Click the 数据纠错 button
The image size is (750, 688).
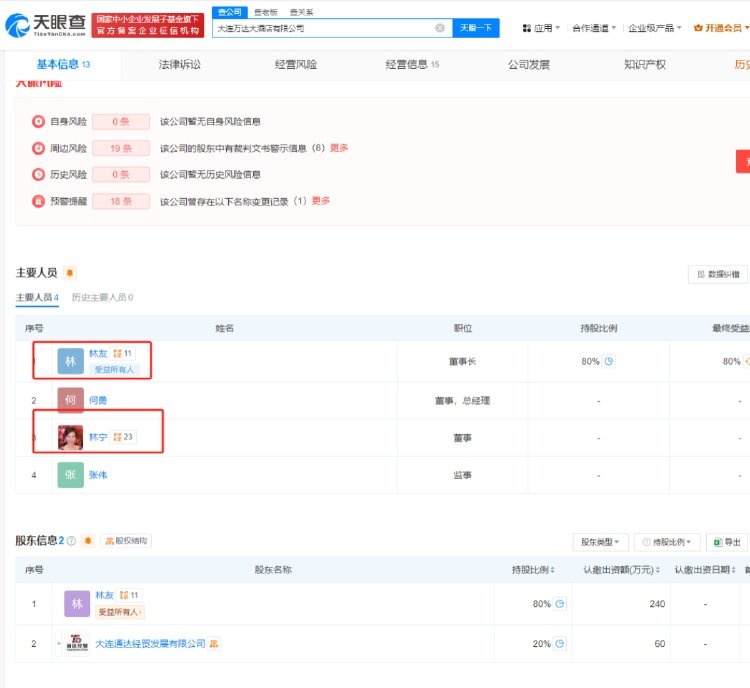pyautogui.click(x=718, y=274)
